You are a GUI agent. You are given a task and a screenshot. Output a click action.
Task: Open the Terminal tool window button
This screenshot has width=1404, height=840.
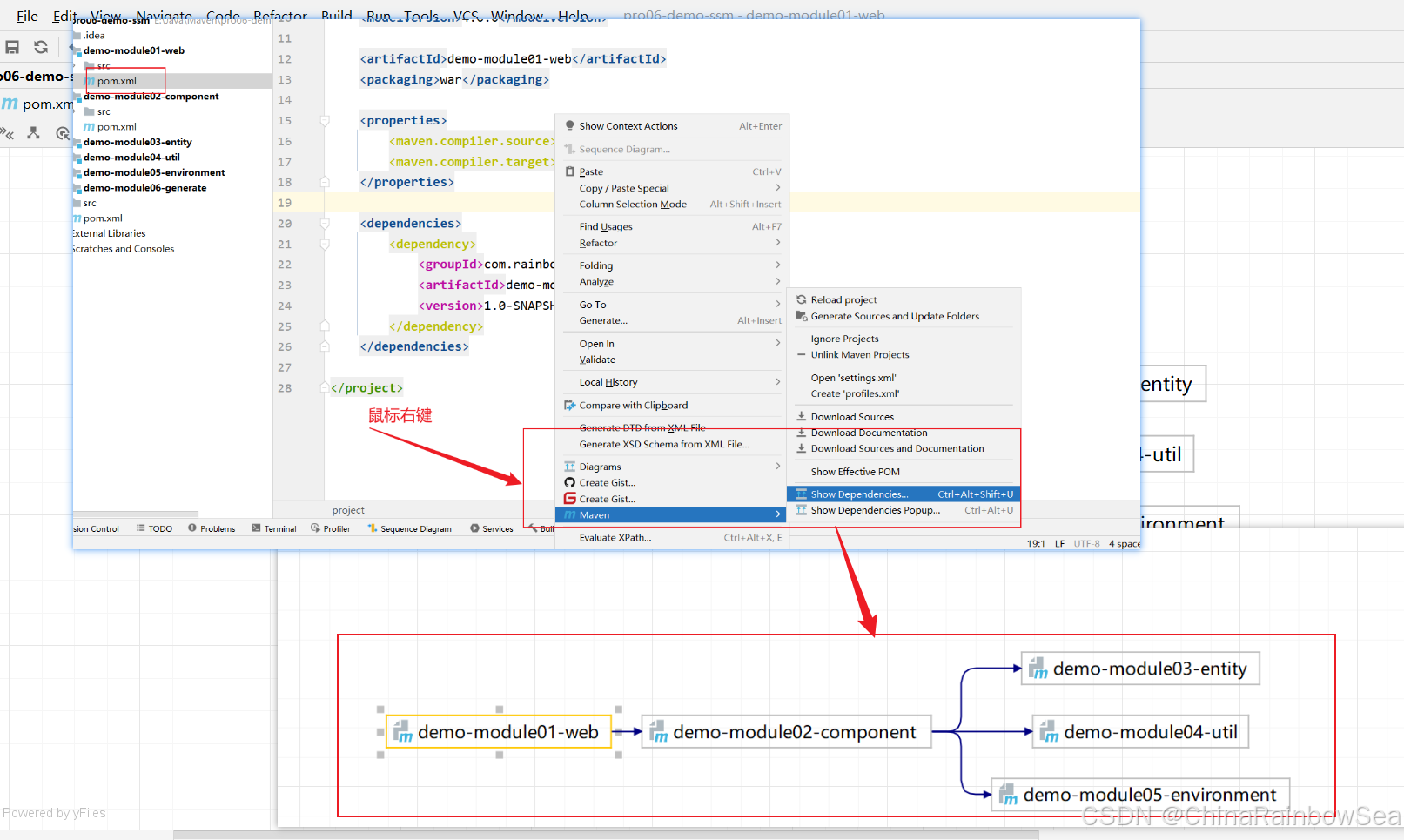pos(273,528)
